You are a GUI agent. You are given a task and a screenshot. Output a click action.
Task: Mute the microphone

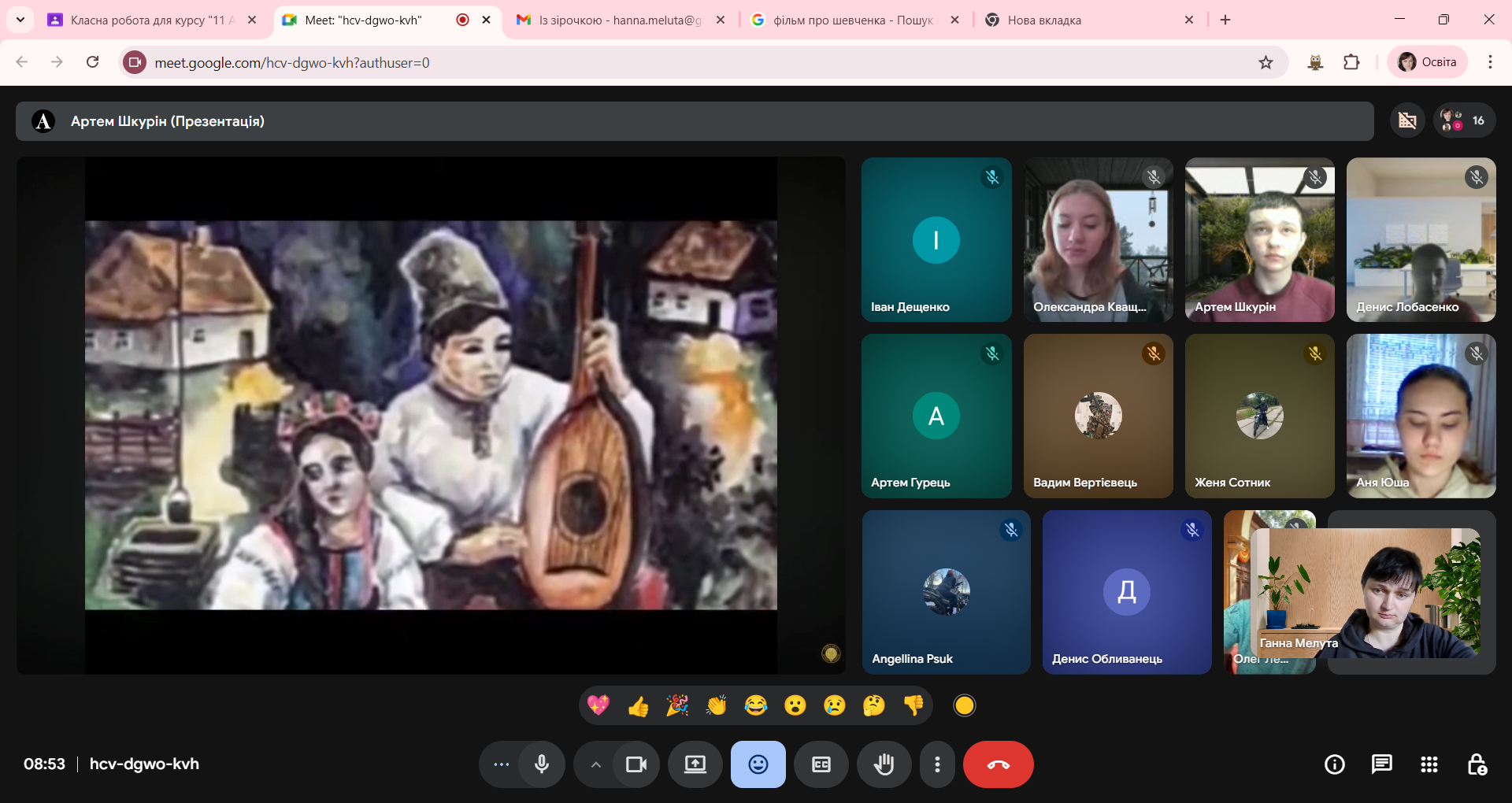pyautogui.click(x=542, y=764)
